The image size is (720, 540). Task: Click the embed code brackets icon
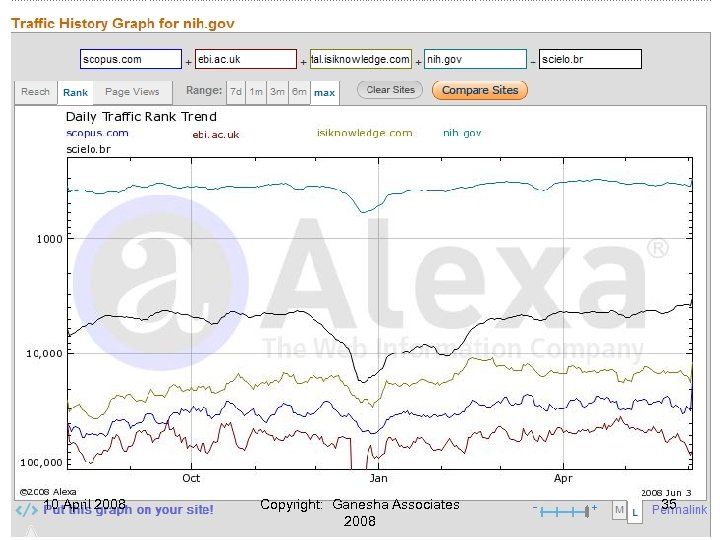27,510
